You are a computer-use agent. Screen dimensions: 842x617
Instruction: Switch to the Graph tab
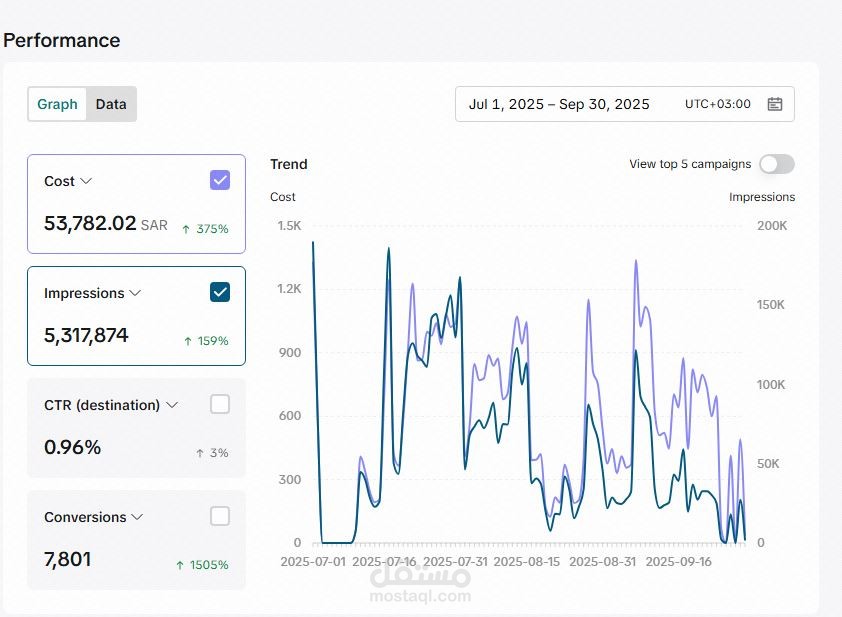click(57, 104)
